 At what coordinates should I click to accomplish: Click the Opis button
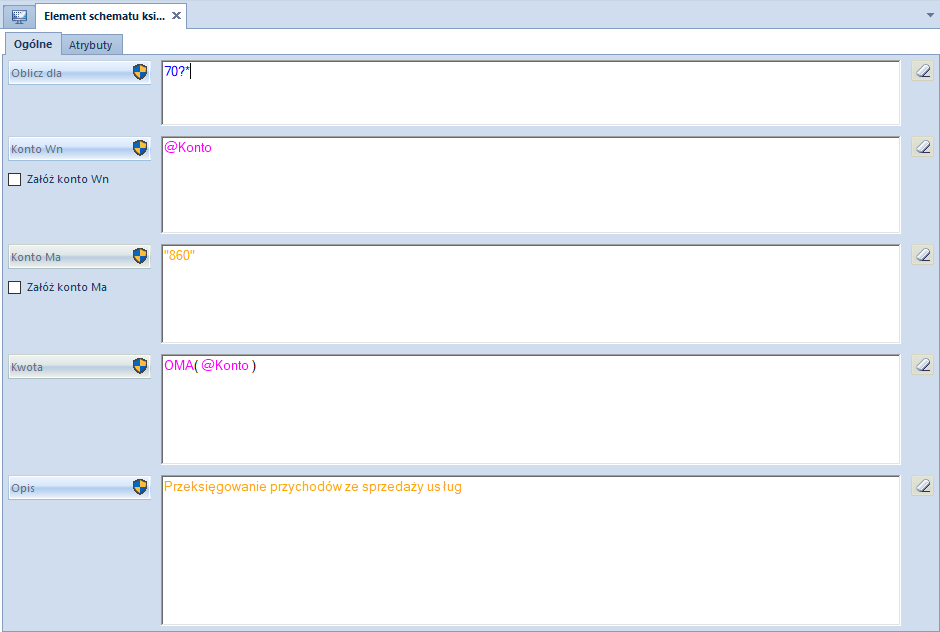point(79,487)
